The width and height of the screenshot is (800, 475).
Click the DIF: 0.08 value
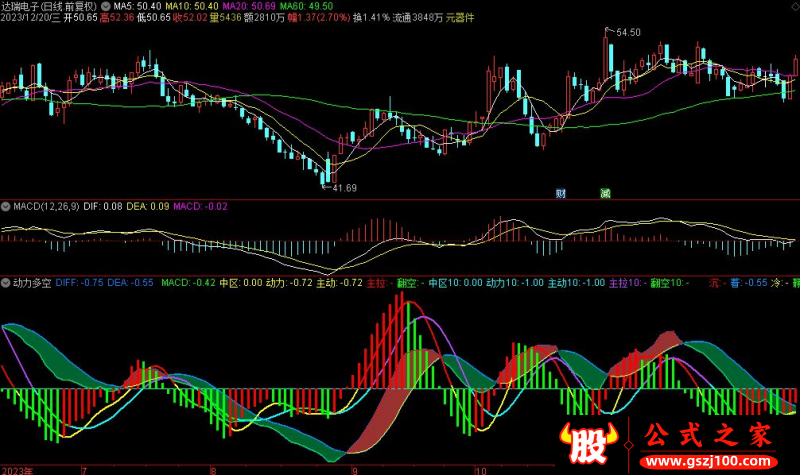point(103,207)
